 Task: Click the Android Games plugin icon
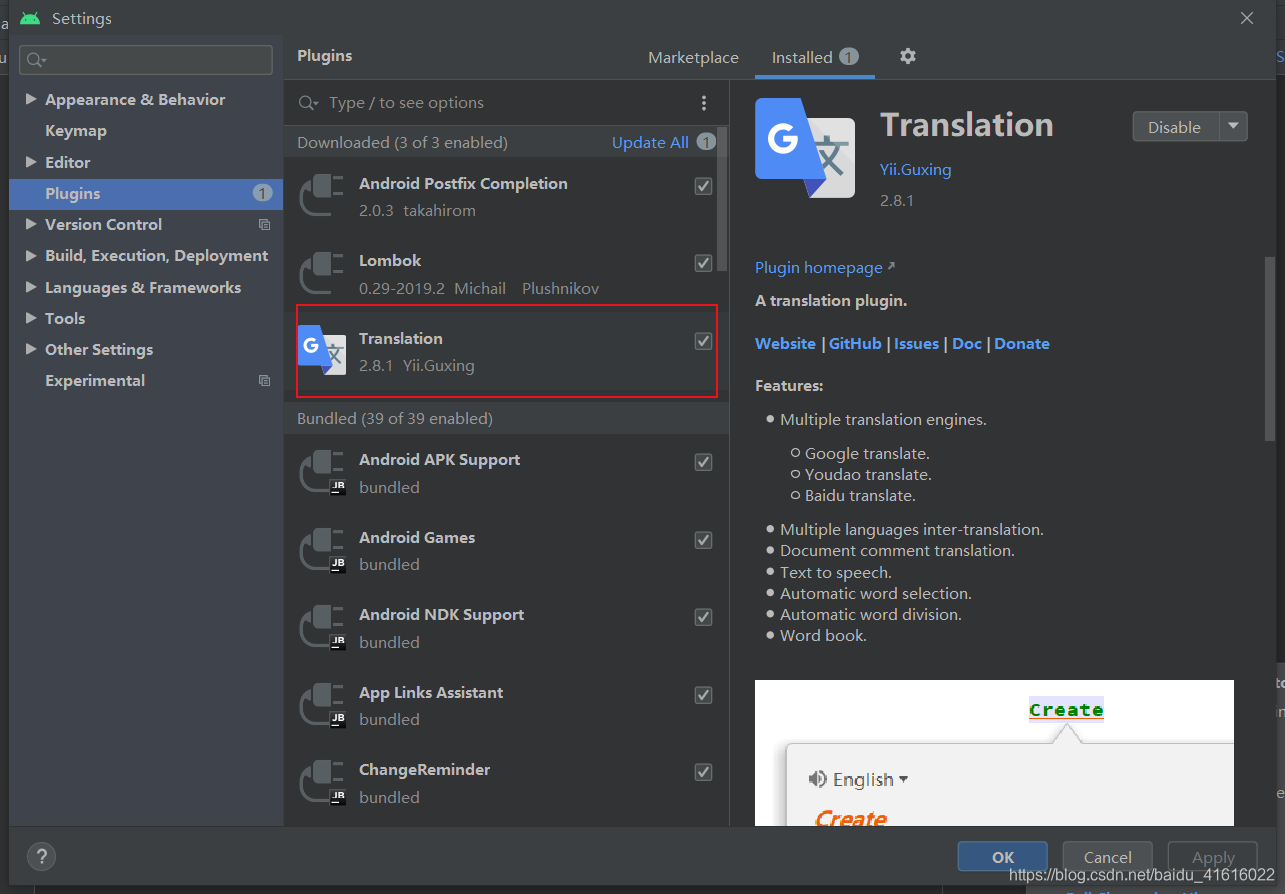pyautogui.click(x=322, y=550)
